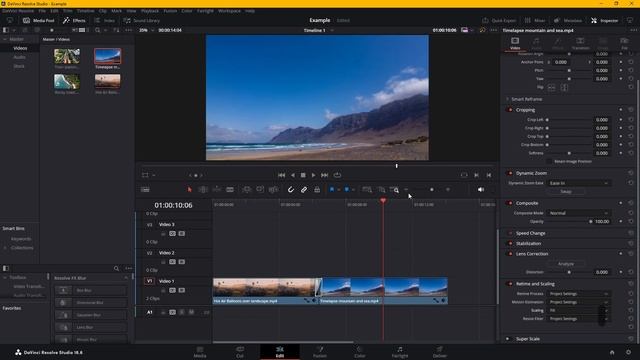This screenshot has width=640, height=360.
Task: Switch to the Cut page
Action: (x=240, y=352)
